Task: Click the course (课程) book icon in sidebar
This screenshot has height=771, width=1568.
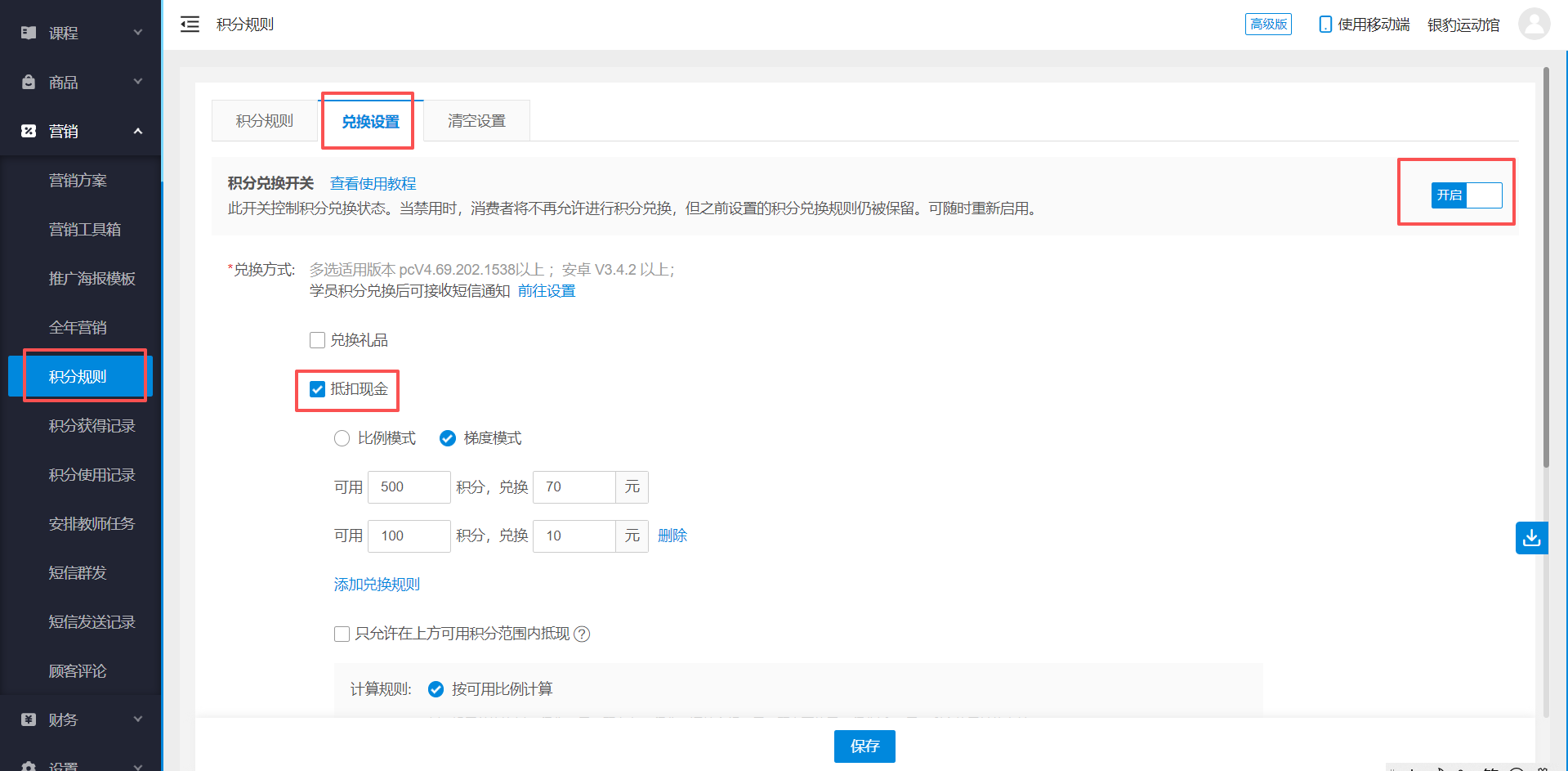Action: [29, 33]
